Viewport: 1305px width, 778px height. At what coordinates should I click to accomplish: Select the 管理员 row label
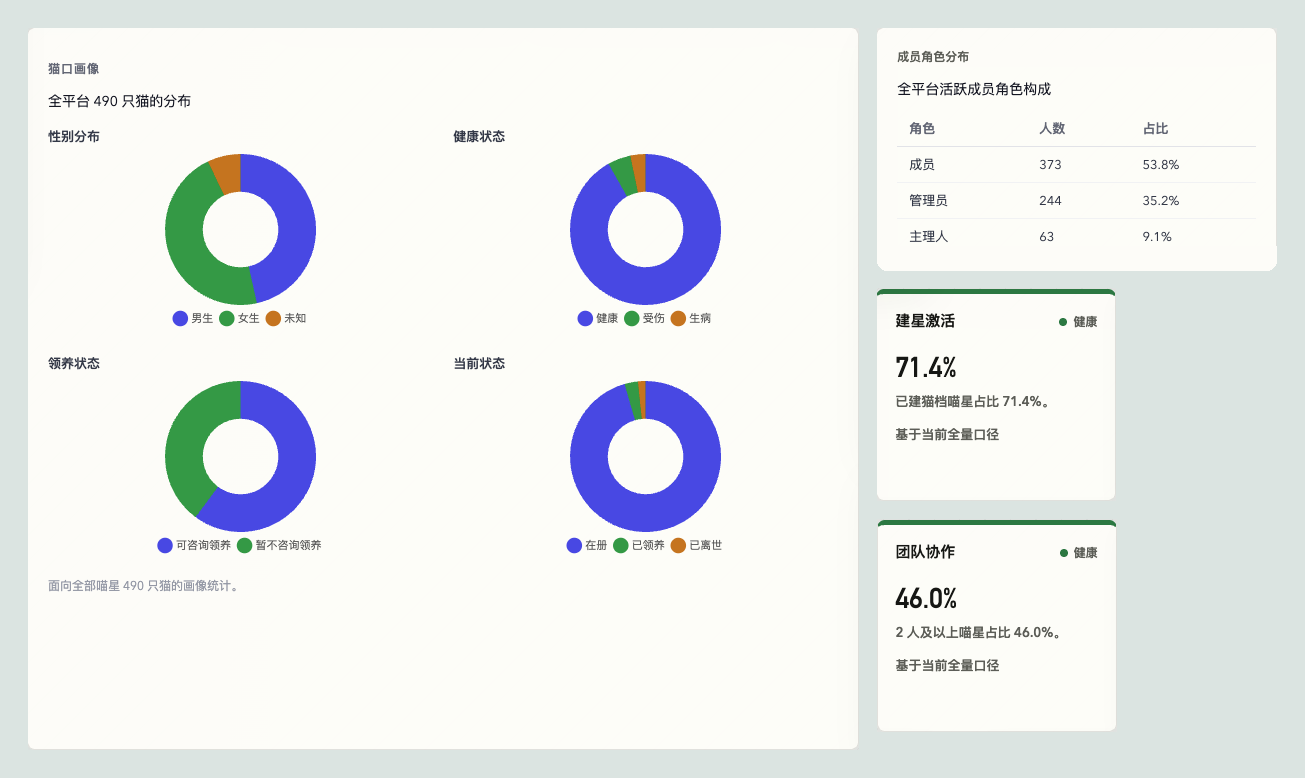click(x=928, y=201)
